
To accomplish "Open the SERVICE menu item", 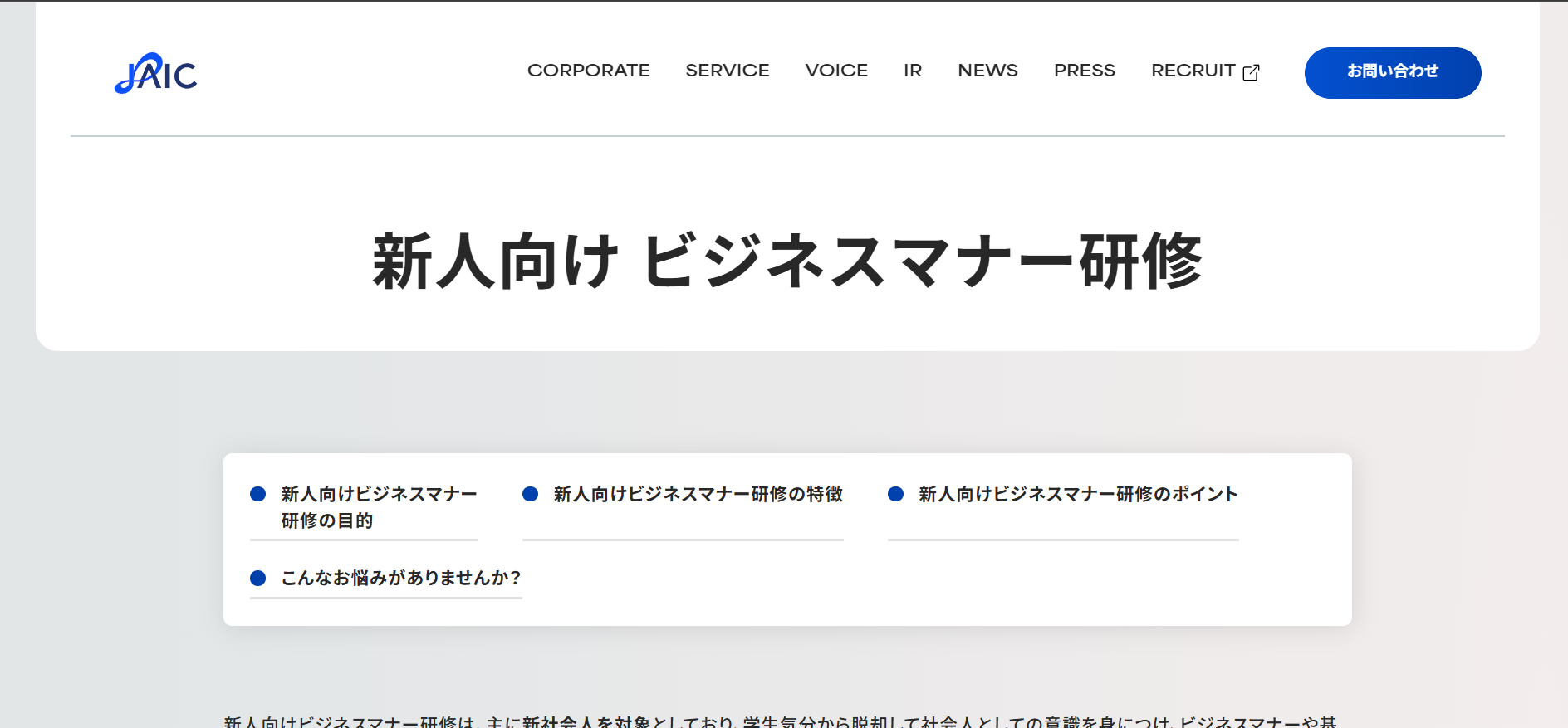I will point(727,71).
